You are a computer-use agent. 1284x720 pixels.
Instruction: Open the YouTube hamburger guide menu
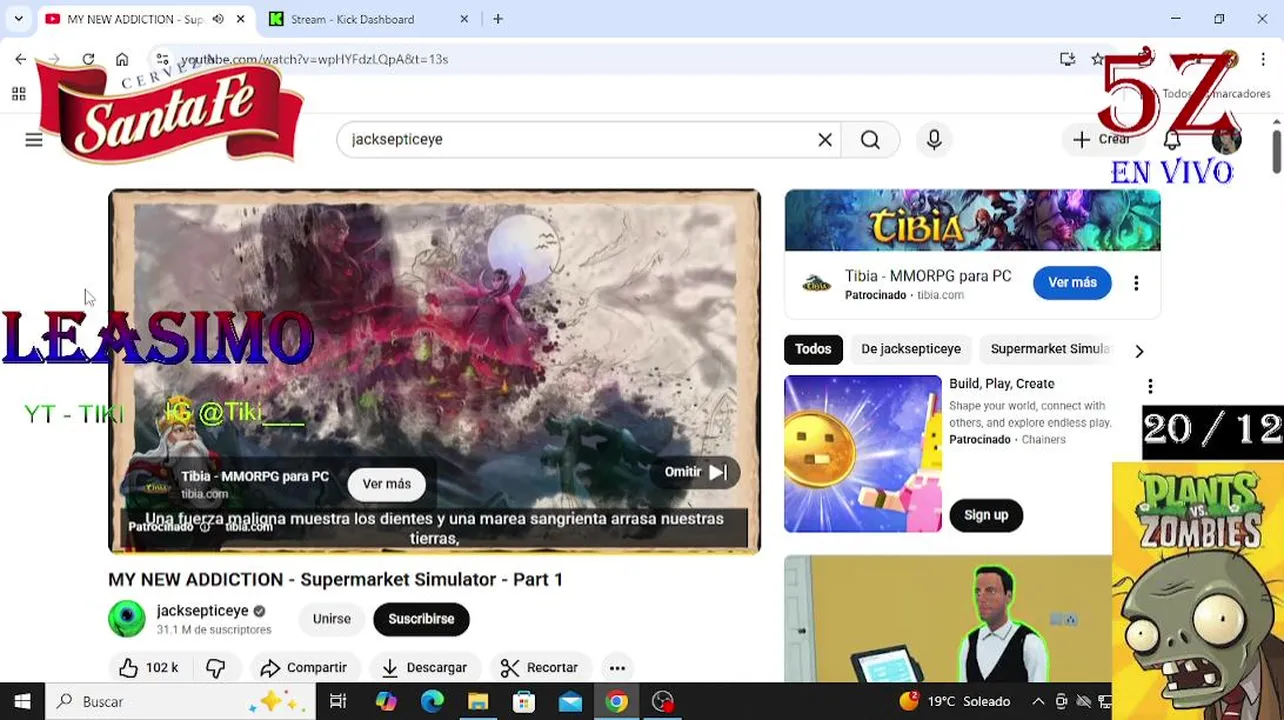[x=34, y=140]
